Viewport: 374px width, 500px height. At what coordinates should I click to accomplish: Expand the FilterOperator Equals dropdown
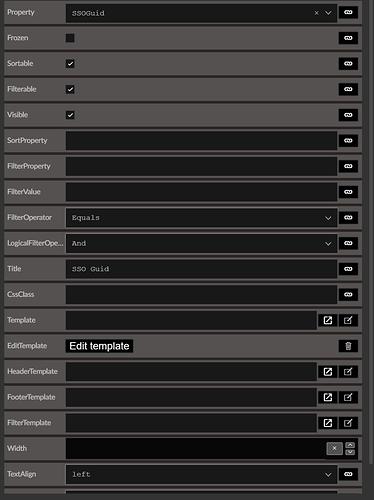[201, 218]
